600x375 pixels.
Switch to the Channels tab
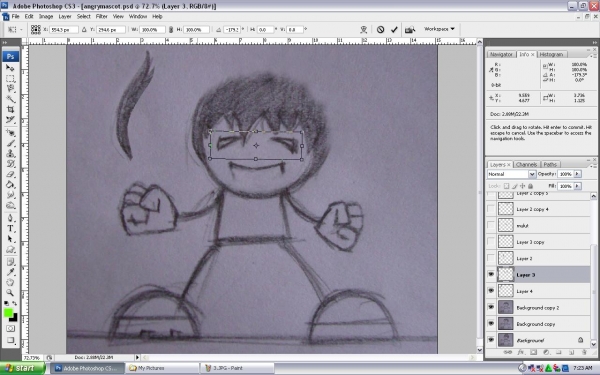pos(526,165)
